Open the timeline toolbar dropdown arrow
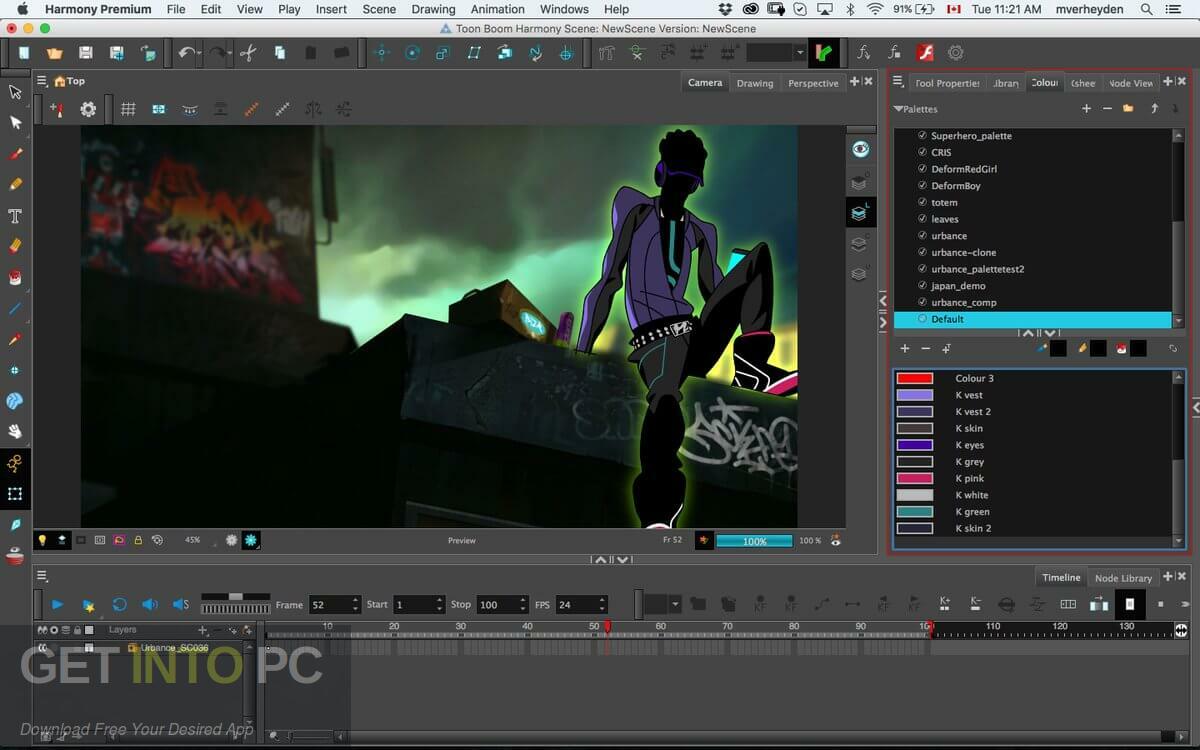The height and width of the screenshot is (750, 1200). click(x=675, y=604)
